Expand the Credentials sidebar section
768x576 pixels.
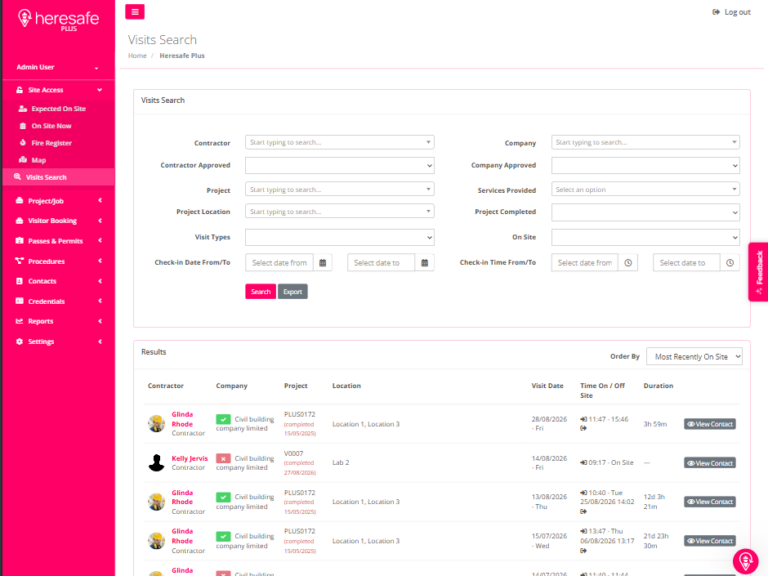tap(58, 301)
